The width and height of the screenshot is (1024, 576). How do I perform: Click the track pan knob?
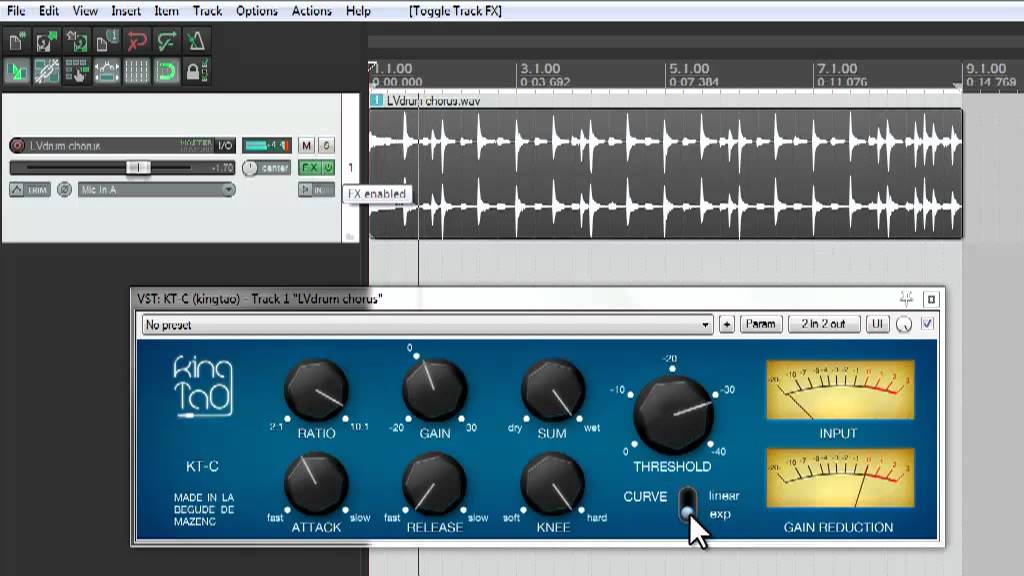[x=250, y=168]
